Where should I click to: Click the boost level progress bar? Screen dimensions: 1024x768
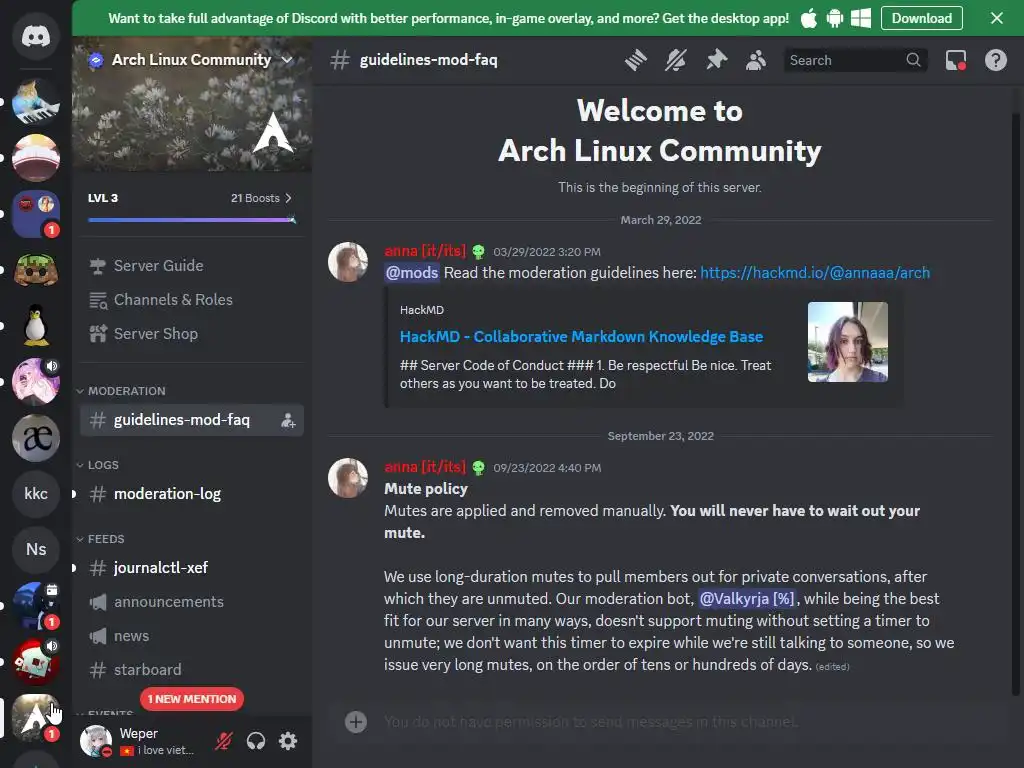[192, 220]
